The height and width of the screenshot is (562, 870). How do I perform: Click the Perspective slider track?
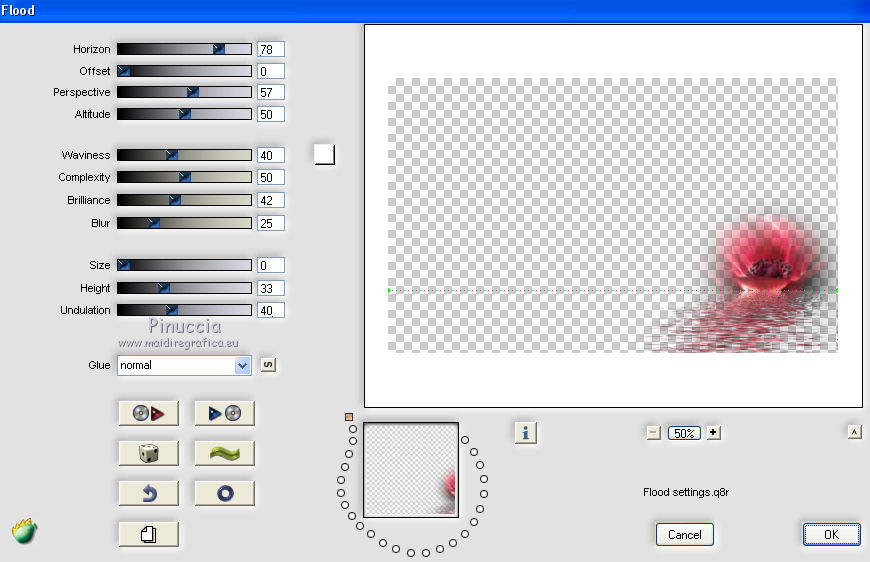(184, 92)
